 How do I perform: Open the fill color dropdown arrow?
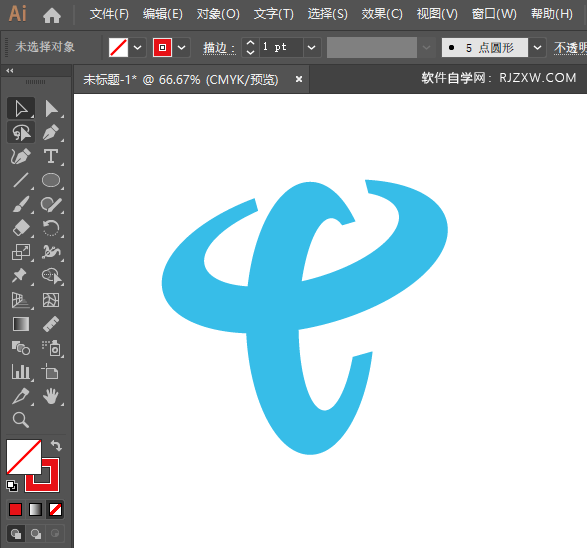point(137,48)
